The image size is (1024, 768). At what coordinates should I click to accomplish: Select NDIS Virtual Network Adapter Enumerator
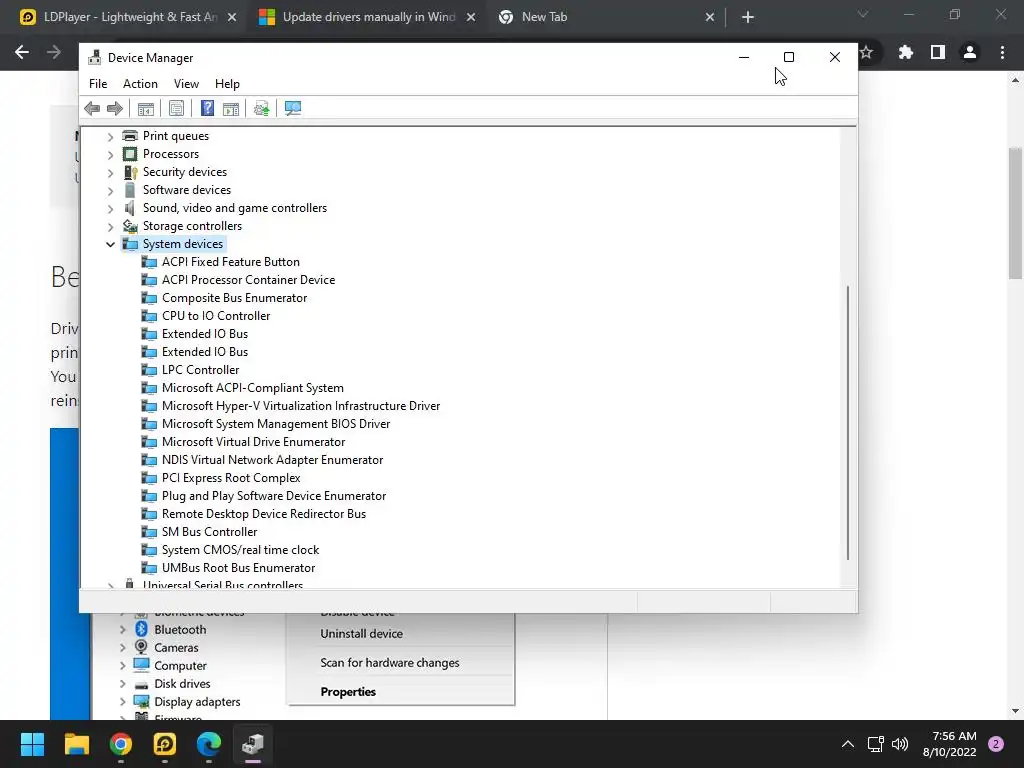[272, 460]
